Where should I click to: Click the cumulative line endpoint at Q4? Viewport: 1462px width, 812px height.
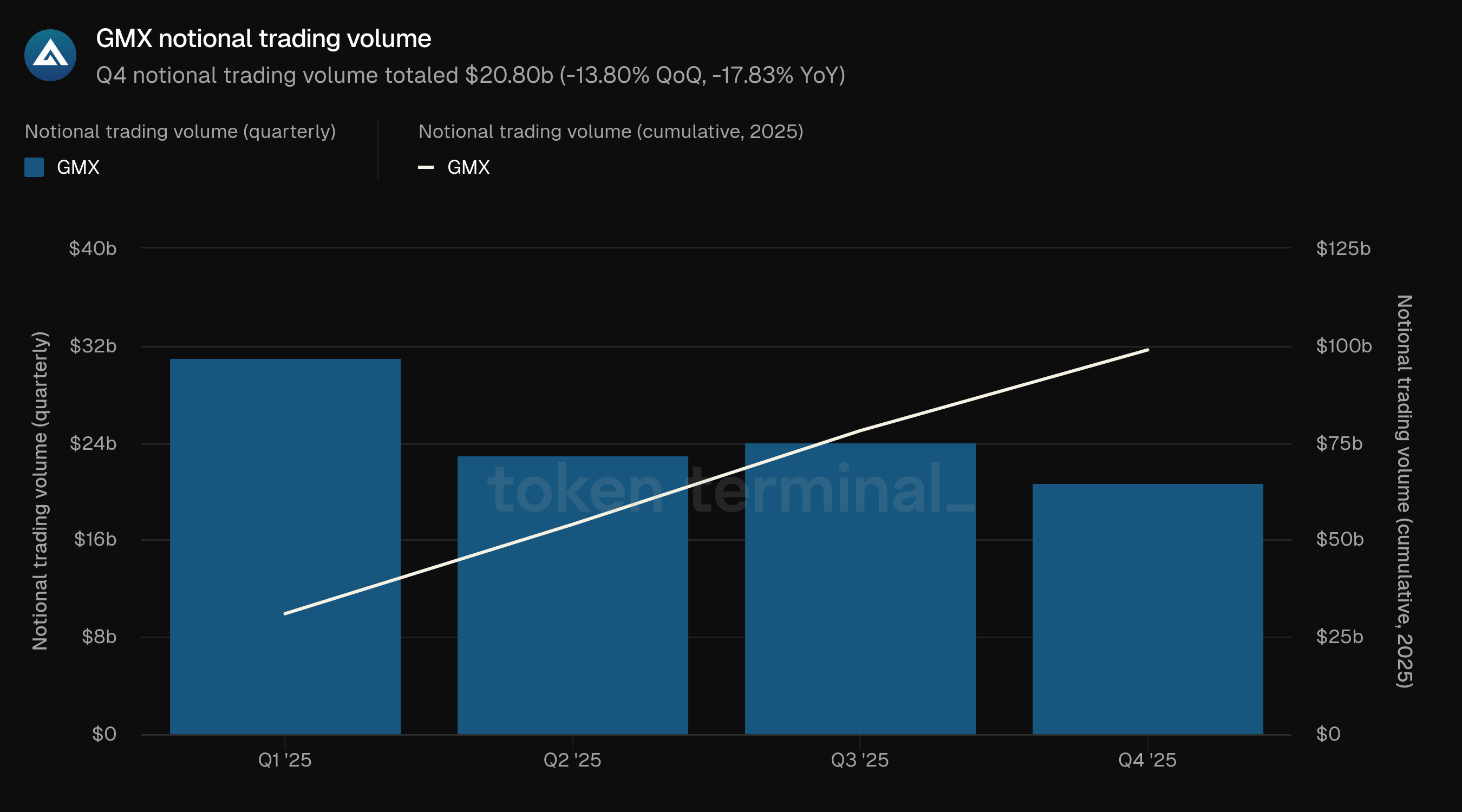tap(1147, 350)
